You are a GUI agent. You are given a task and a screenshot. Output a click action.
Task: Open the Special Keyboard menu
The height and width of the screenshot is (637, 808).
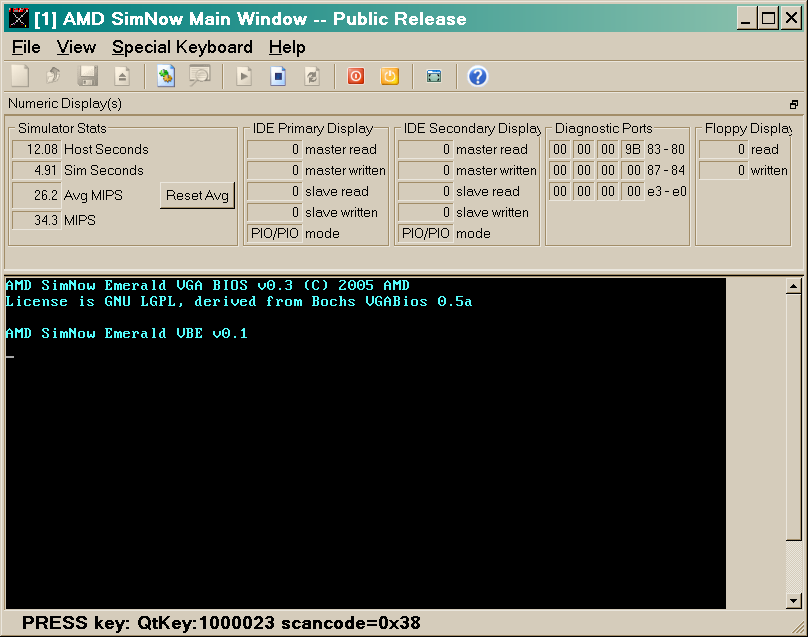(x=182, y=47)
